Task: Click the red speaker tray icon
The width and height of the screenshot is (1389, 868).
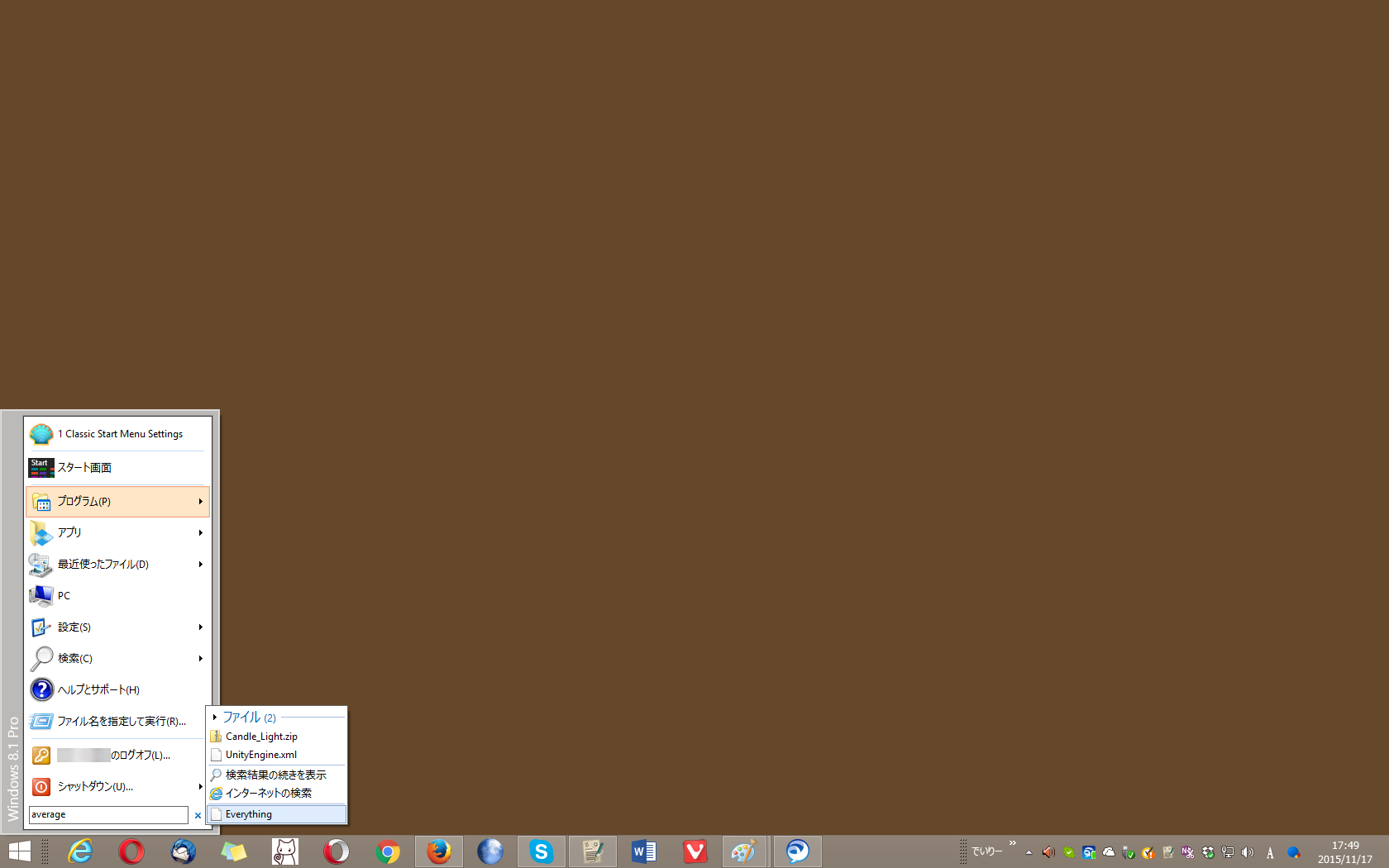Action: pyautogui.click(x=1048, y=852)
